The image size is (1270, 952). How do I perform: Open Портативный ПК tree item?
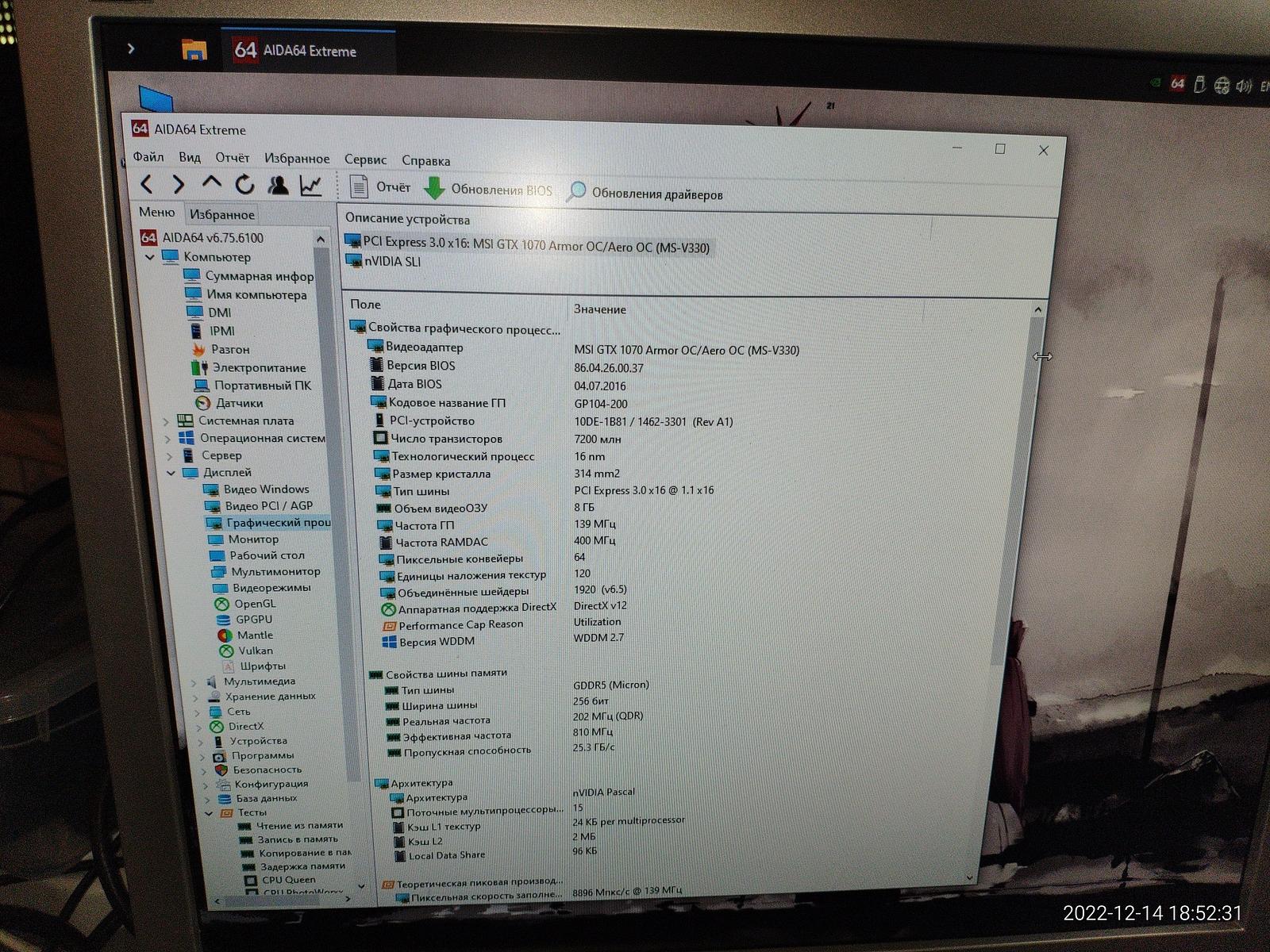point(253,386)
